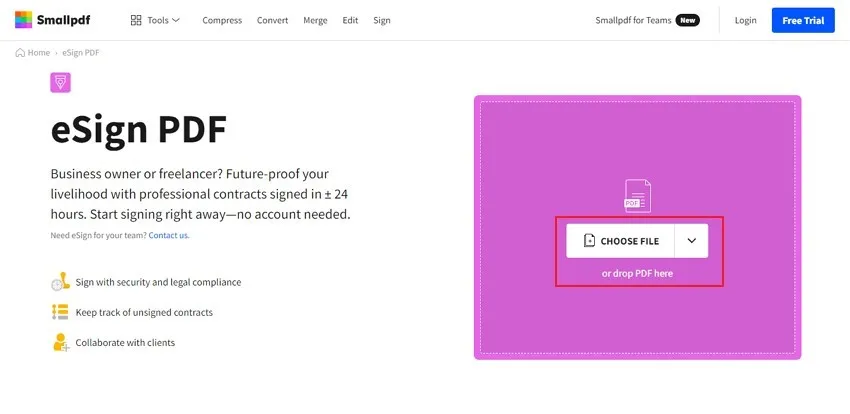
Task: Click the Login link
Action: tap(745, 20)
